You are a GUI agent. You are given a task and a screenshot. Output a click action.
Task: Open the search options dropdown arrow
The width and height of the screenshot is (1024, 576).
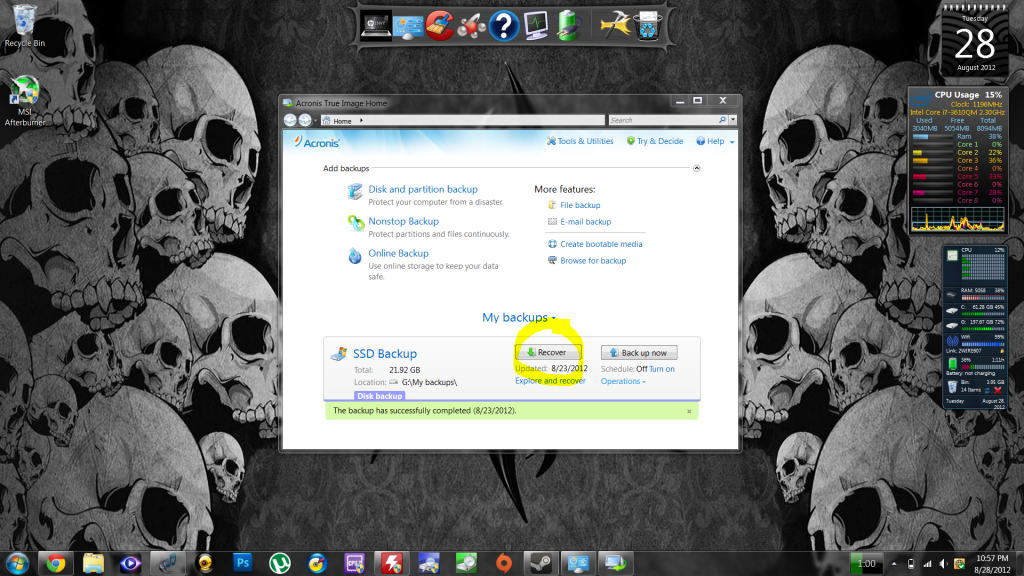point(733,120)
